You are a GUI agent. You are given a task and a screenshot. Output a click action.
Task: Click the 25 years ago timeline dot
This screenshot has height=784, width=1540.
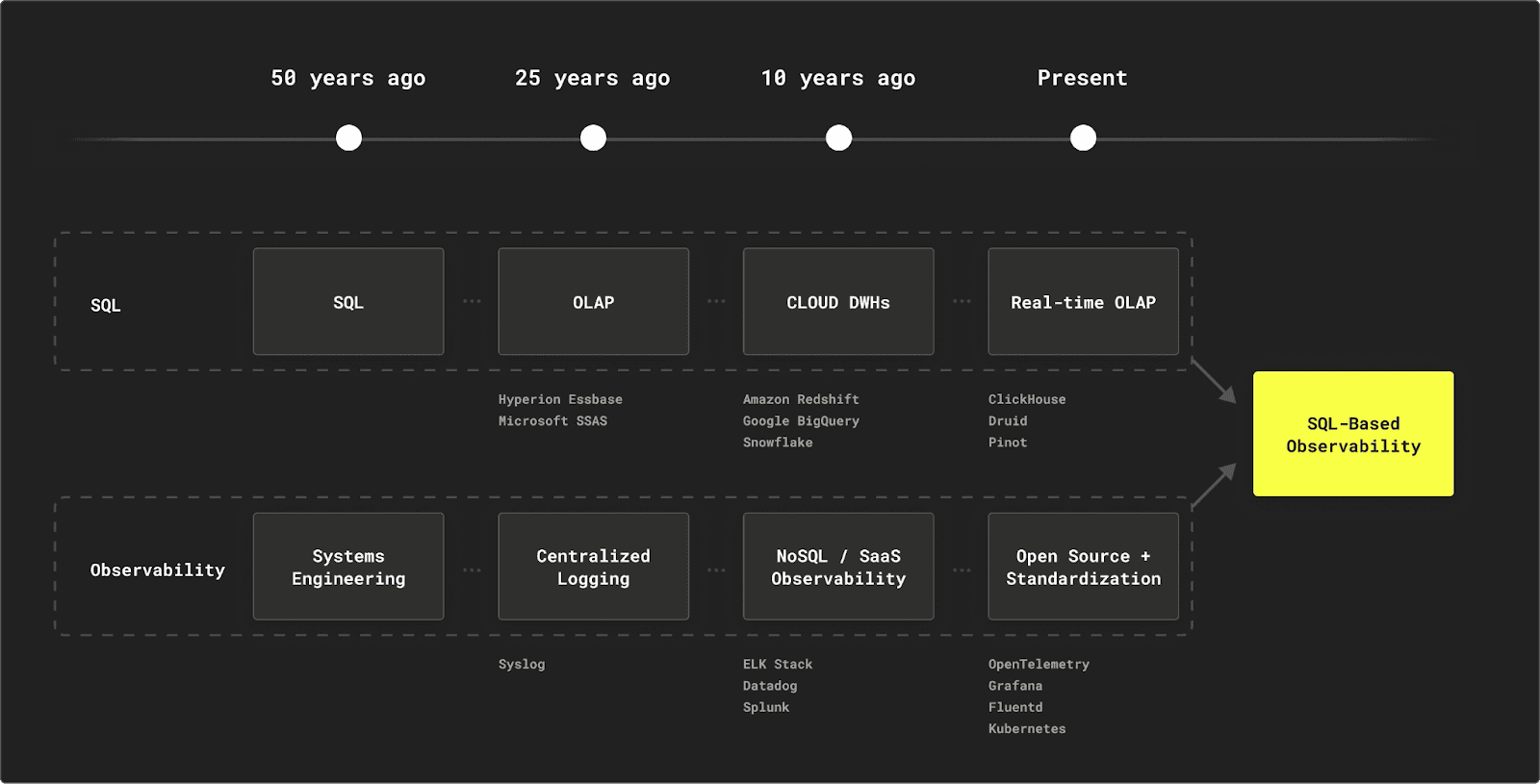click(593, 138)
